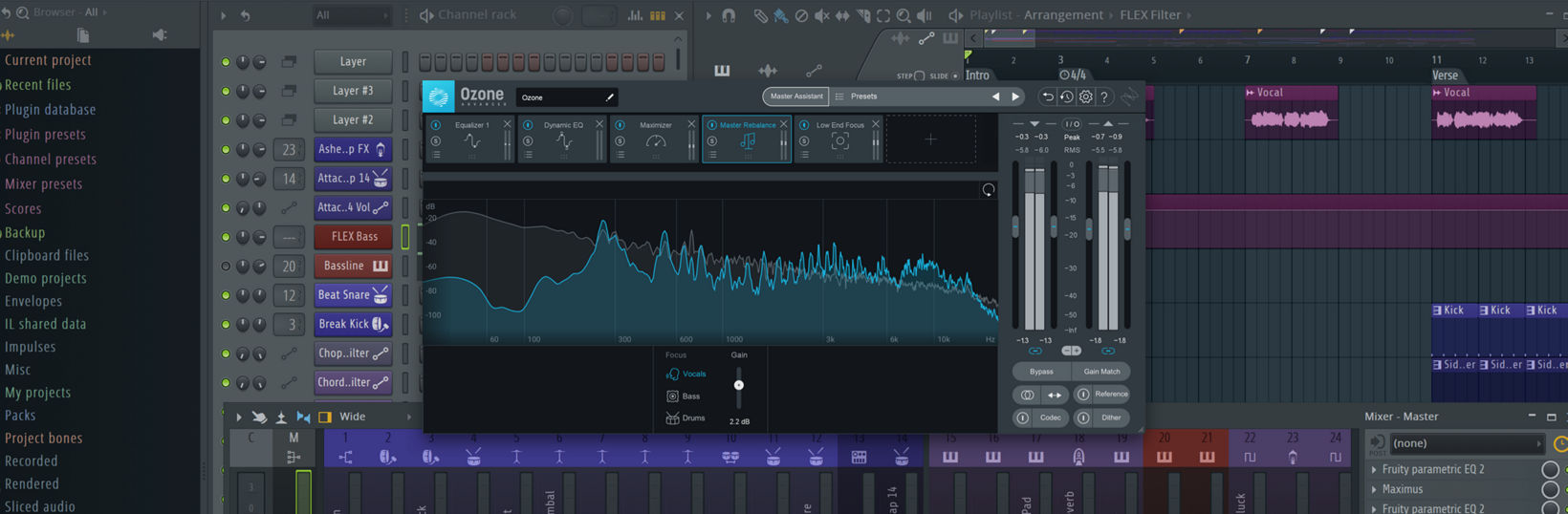Screen dimensions: 1568x514
Task: Open the graph editor icon in Channel rack
Action: pyautogui.click(x=635, y=15)
